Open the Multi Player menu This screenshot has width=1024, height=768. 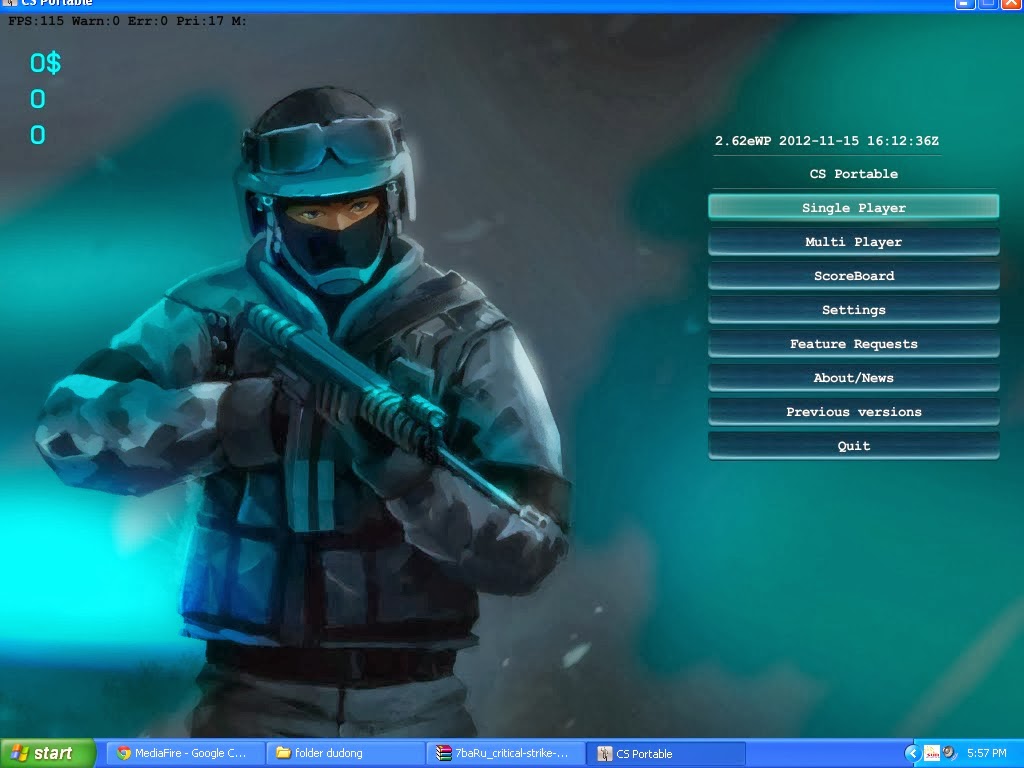click(853, 241)
